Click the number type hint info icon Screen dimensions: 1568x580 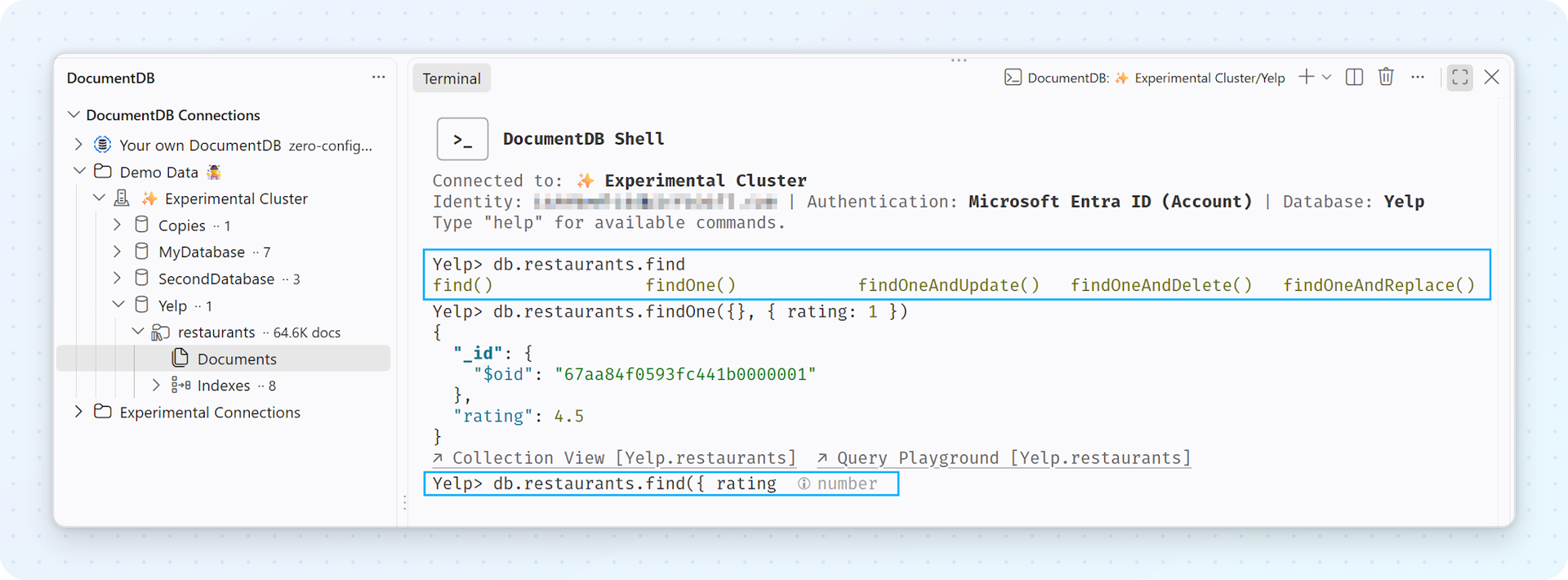click(x=804, y=484)
